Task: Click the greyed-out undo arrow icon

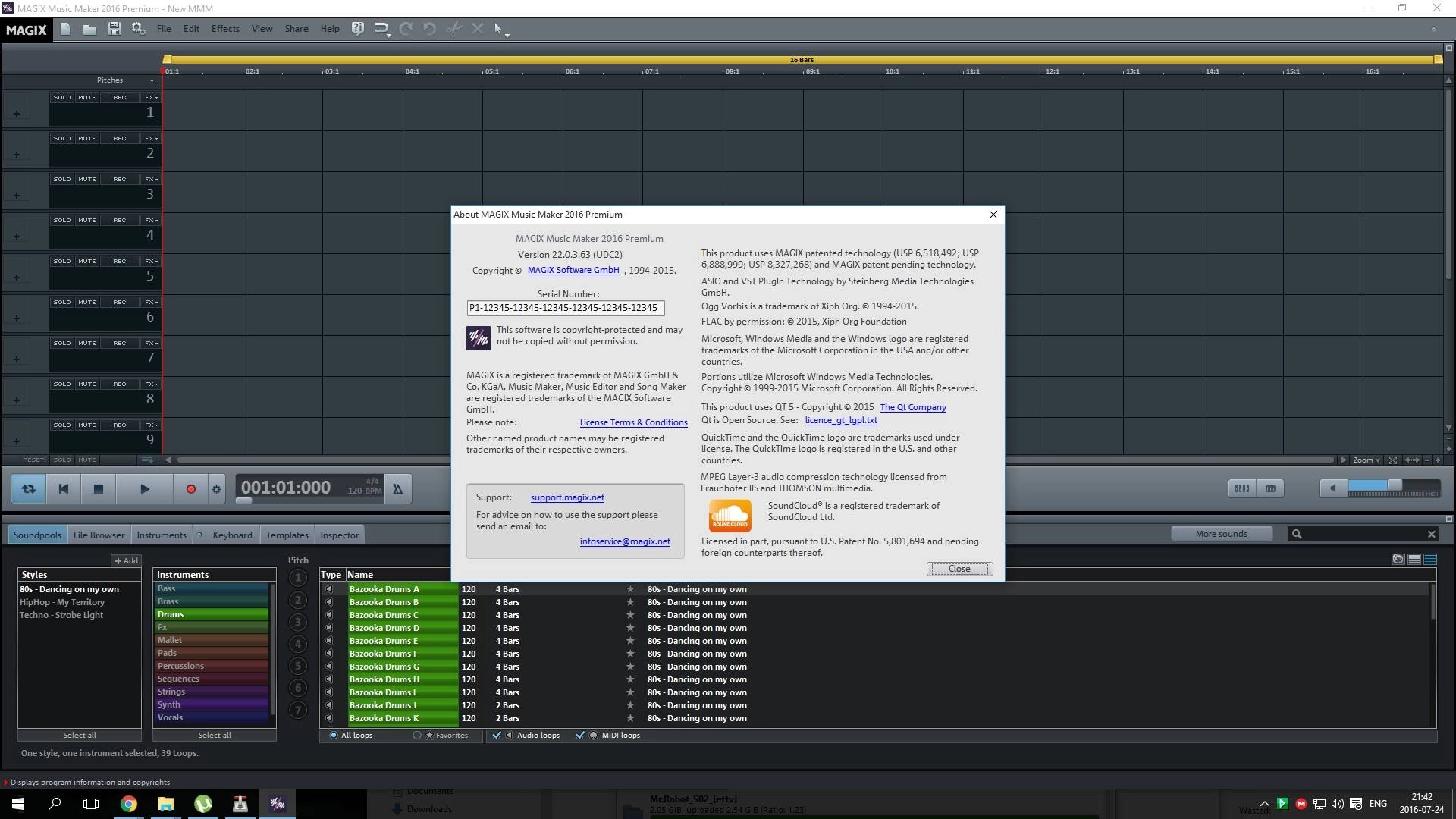Action: (x=429, y=29)
